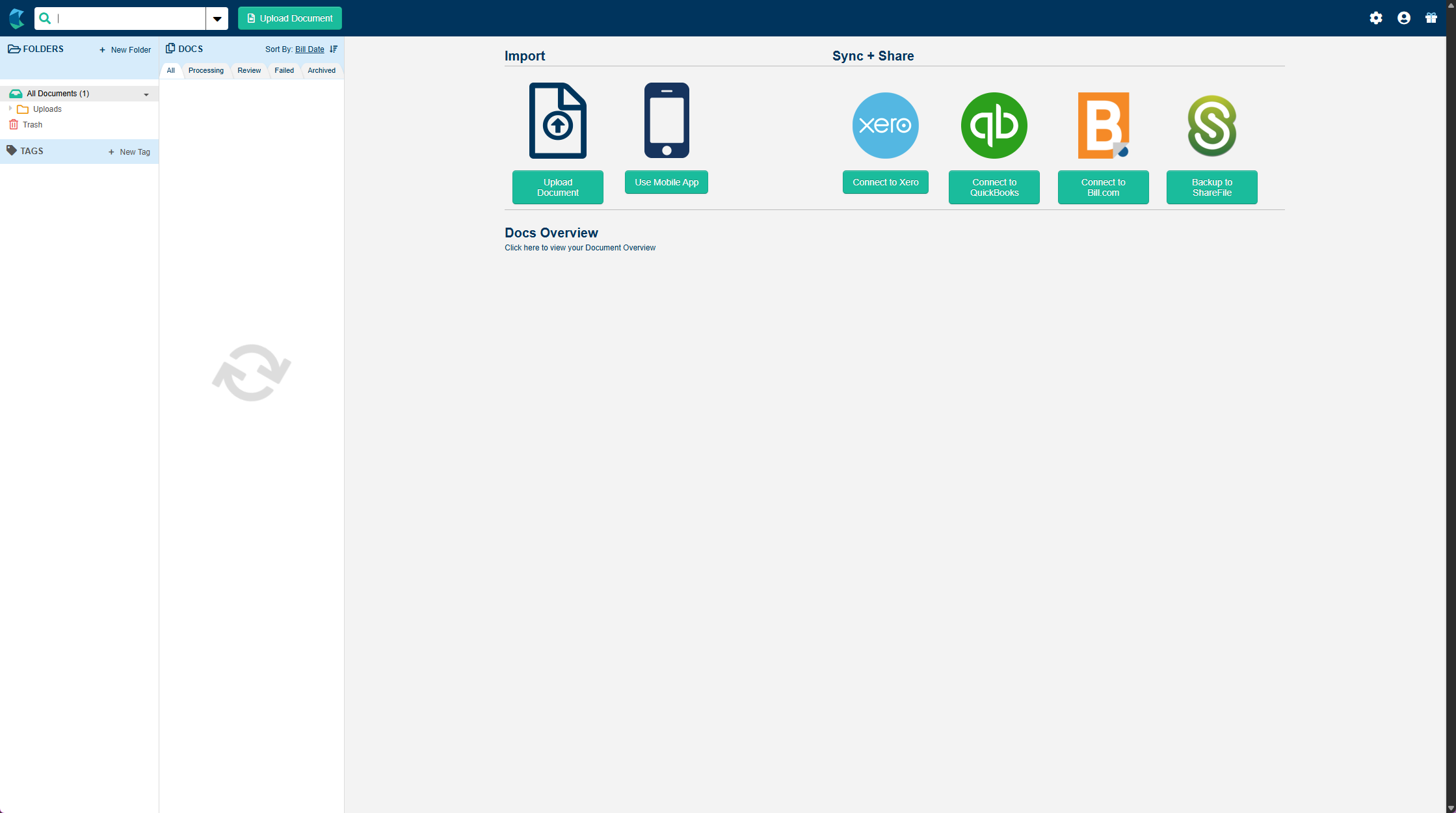Open the All Documents dropdown caret
Screen dimensions: 1456x813
pyautogui.click(x=146, y=94)
